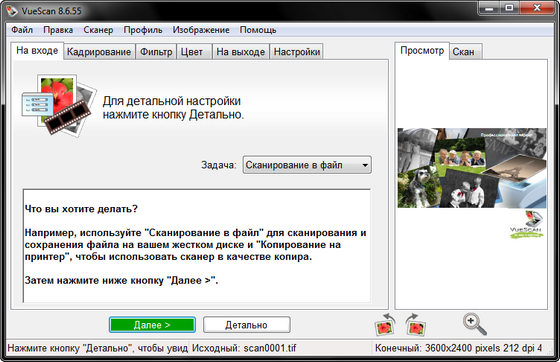This screenshot has height=362, width=560.
Task: Click the VueScan title bar application icon
Action: 11,11
